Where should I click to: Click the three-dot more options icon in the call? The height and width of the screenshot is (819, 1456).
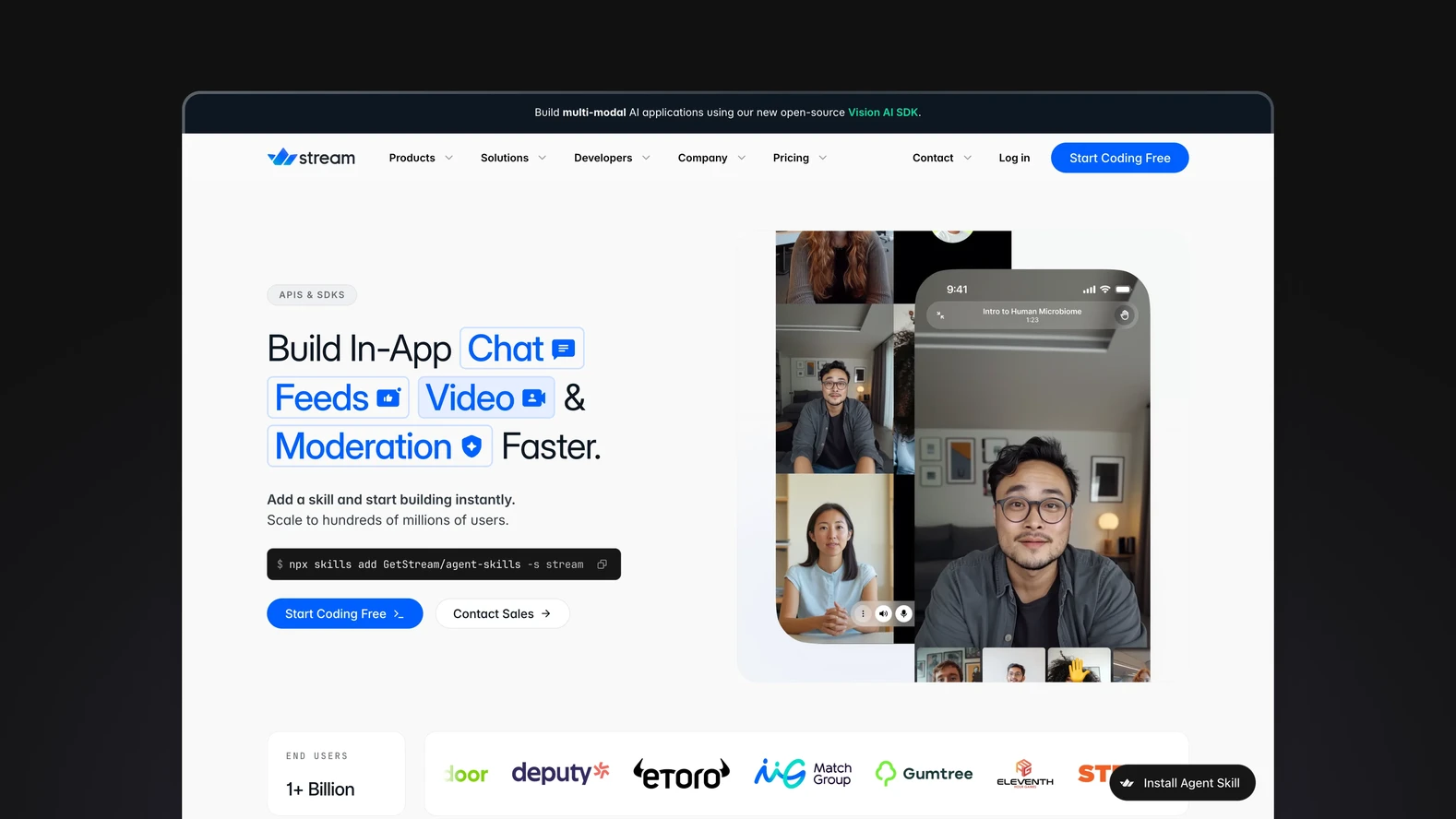tap(863, 613)
